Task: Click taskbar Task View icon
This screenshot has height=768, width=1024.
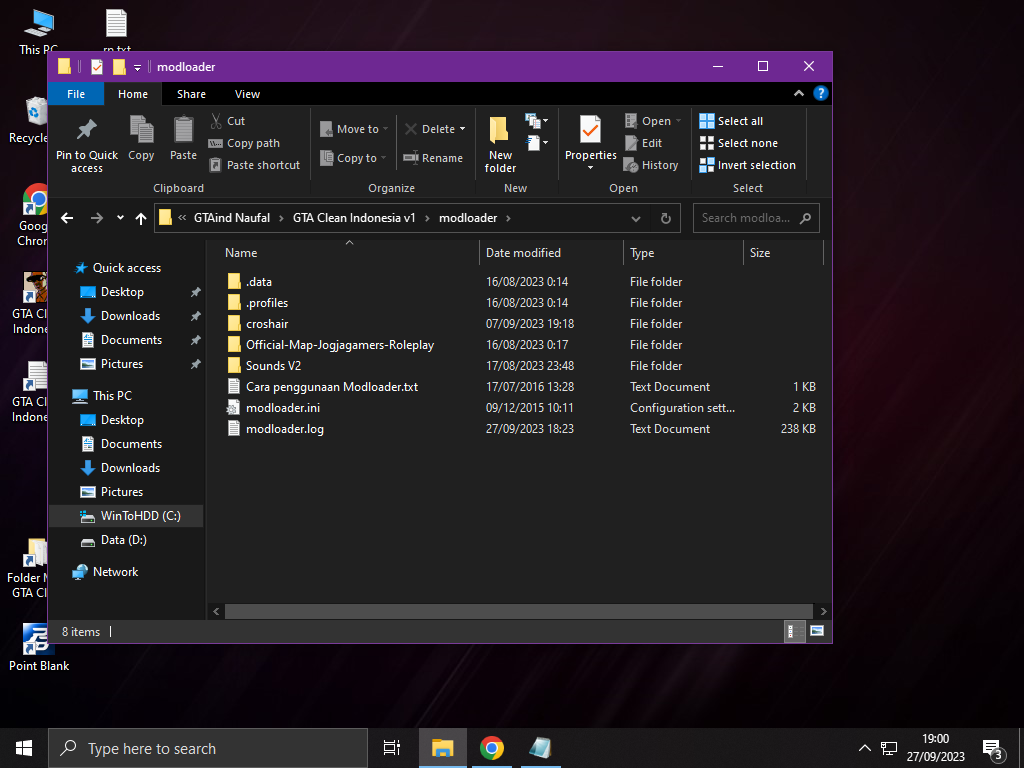Action: point(392,748)
